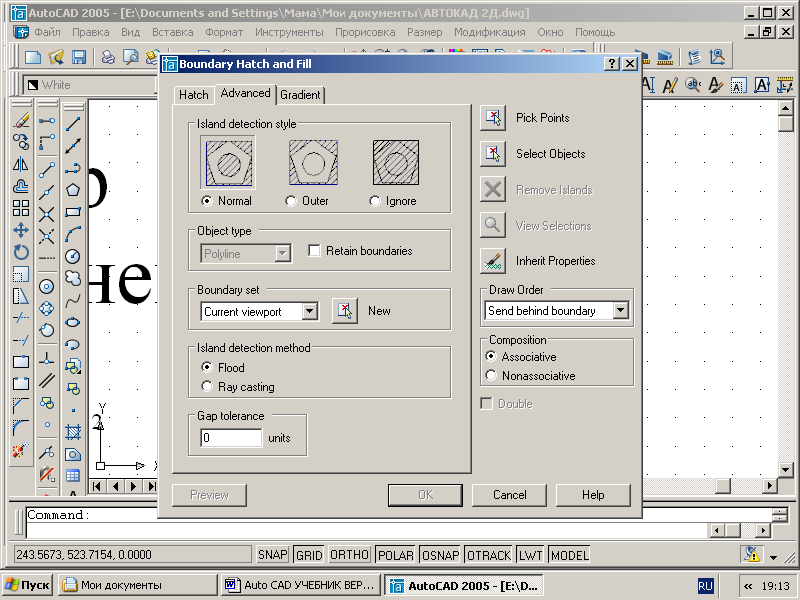Viewport: 800px width, 600px height.
Task: Select the Mirror tool
Action: 21,164
